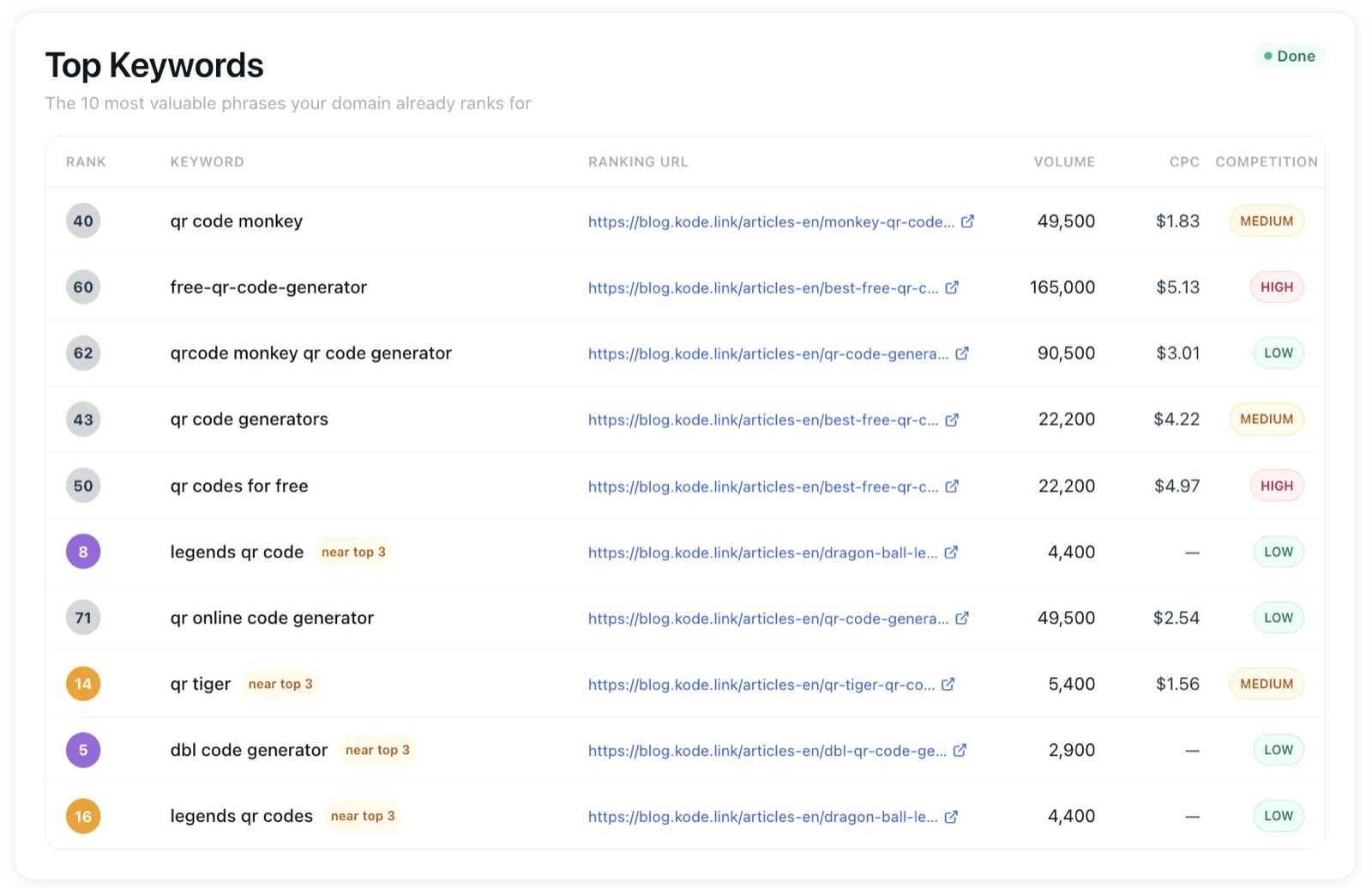Click rank badge 60
This screenshot has height=888, width=1372.
(x=83, y=287)
